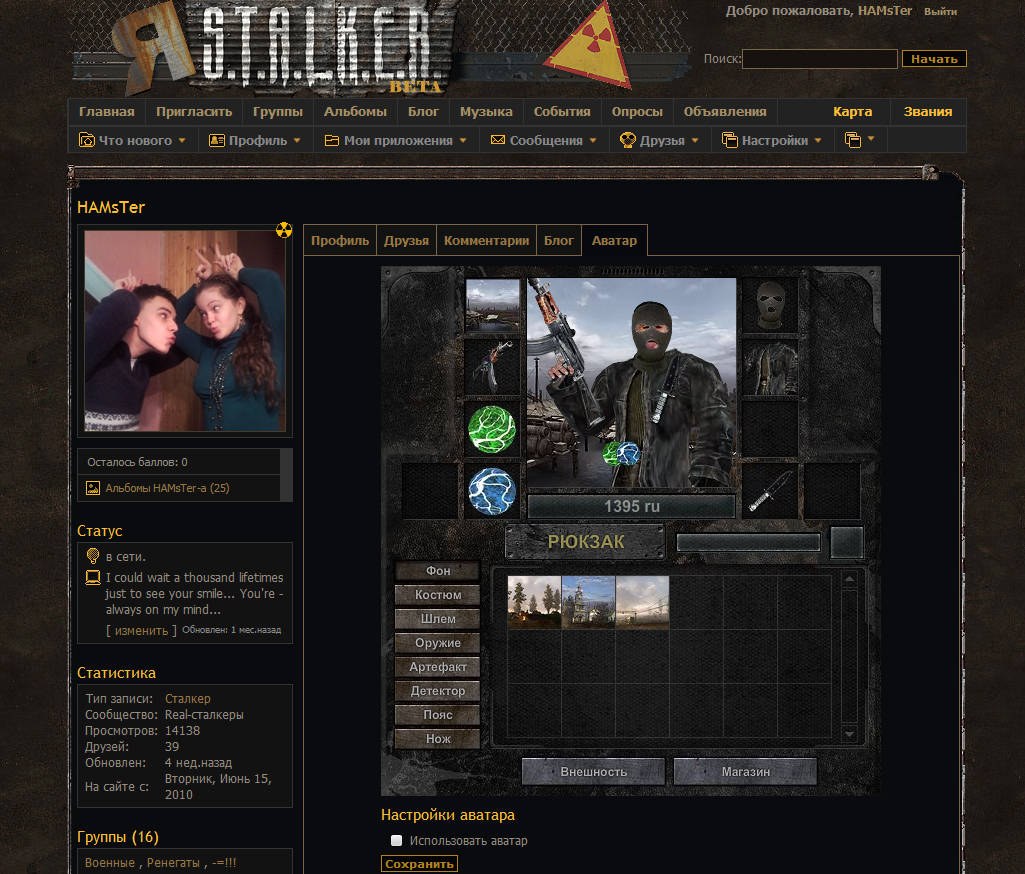This screenshot has height=874, width=1025.
Task: Select the balaclava helmet slot
Action: click(771, 306)
